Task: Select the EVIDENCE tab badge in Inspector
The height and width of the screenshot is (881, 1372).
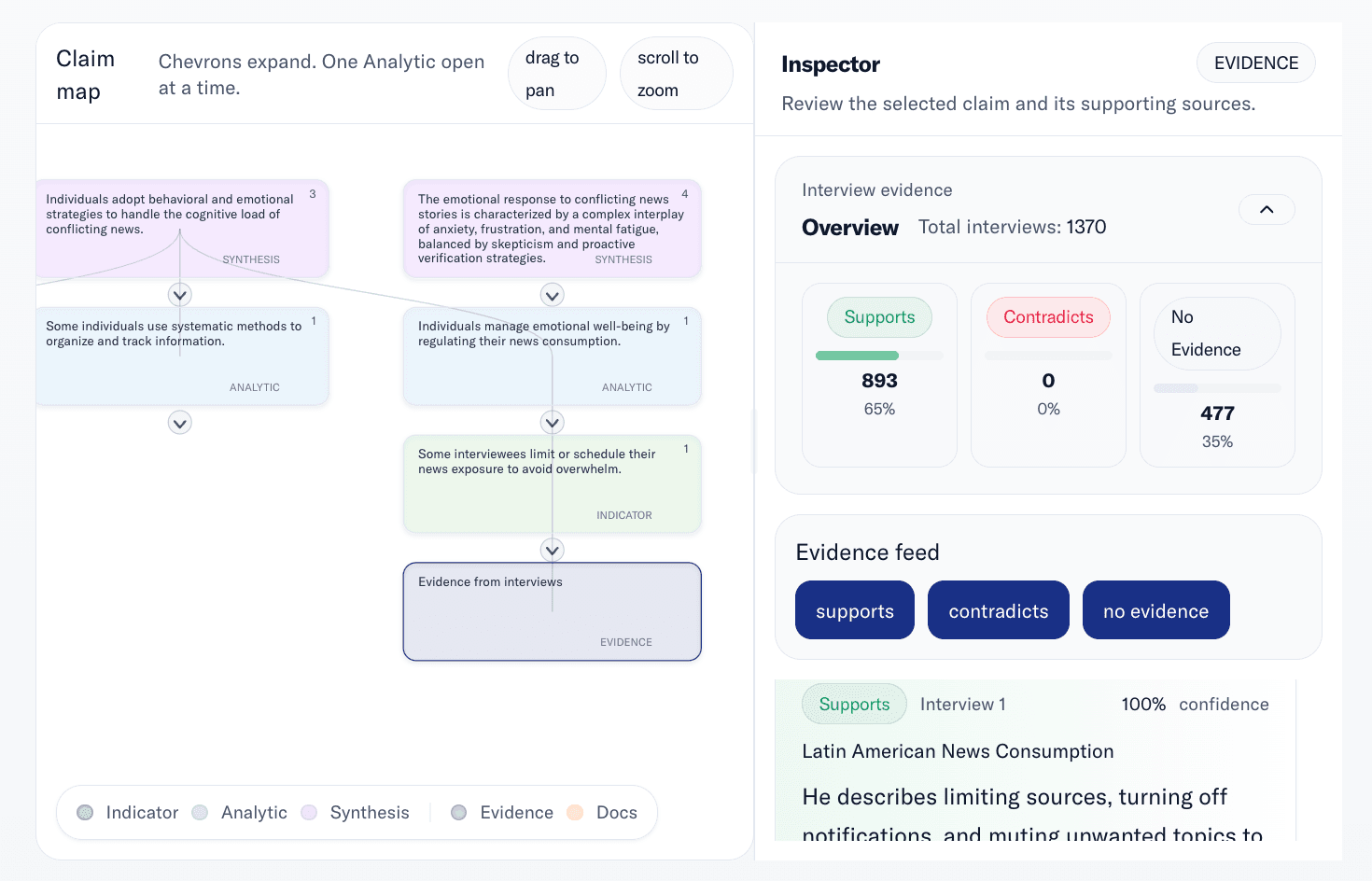Action: 1255,63
